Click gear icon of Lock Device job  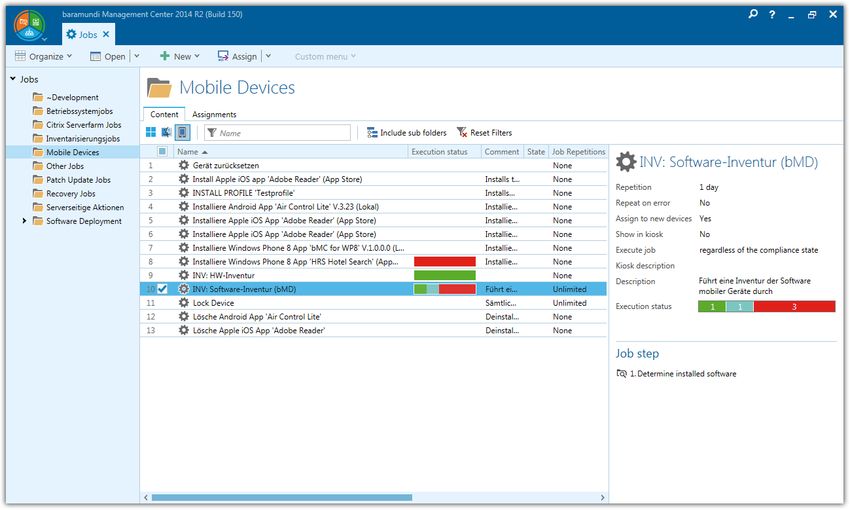(x=184, y=302)
